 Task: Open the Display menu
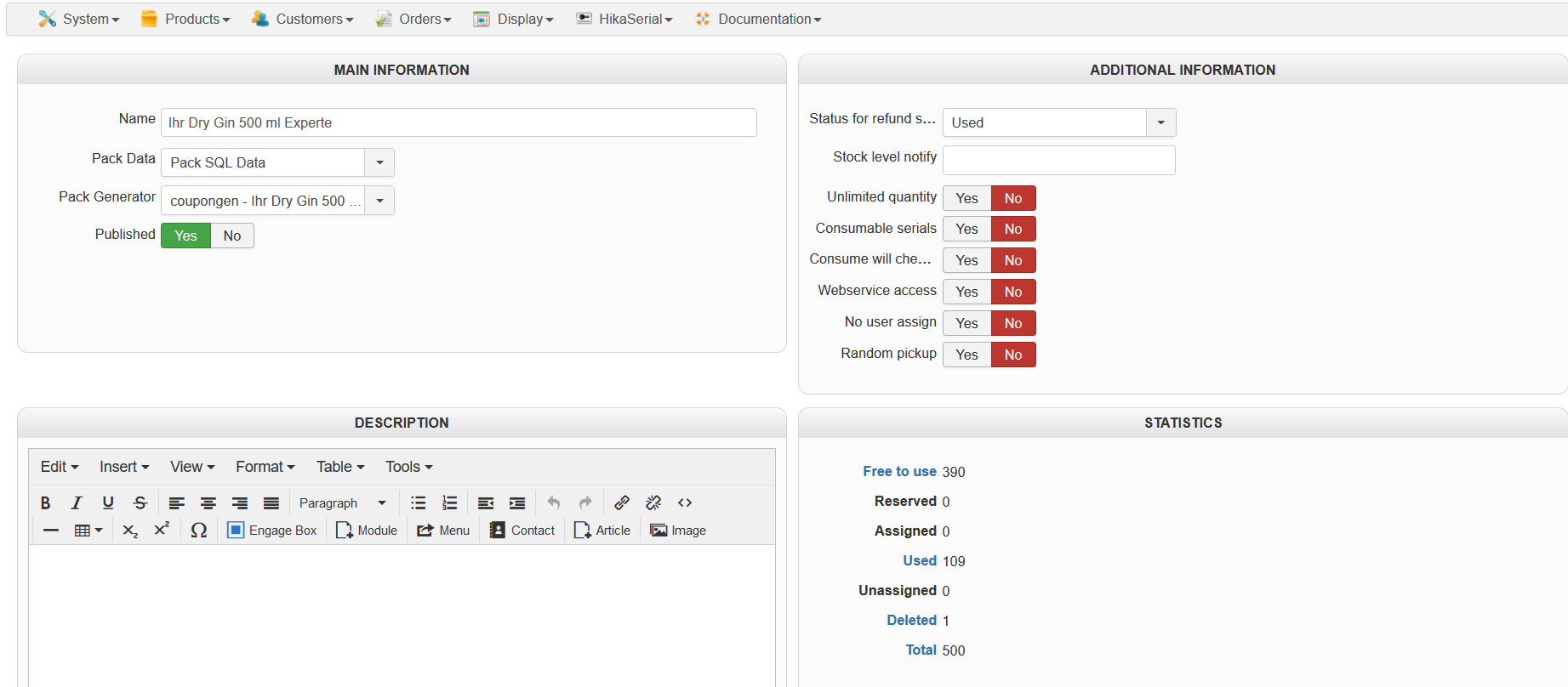click(513, 19)
